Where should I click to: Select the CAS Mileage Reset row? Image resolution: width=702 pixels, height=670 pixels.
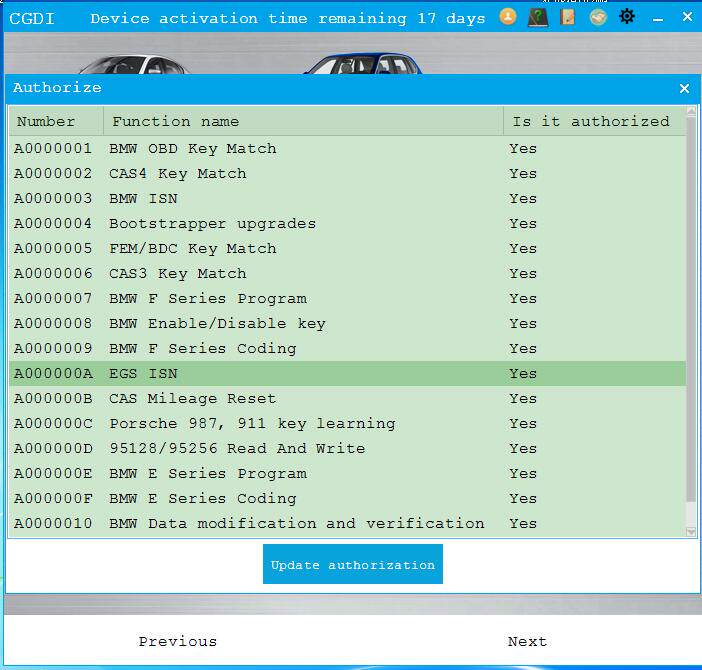pyautogui.click(x=347, y=399)
